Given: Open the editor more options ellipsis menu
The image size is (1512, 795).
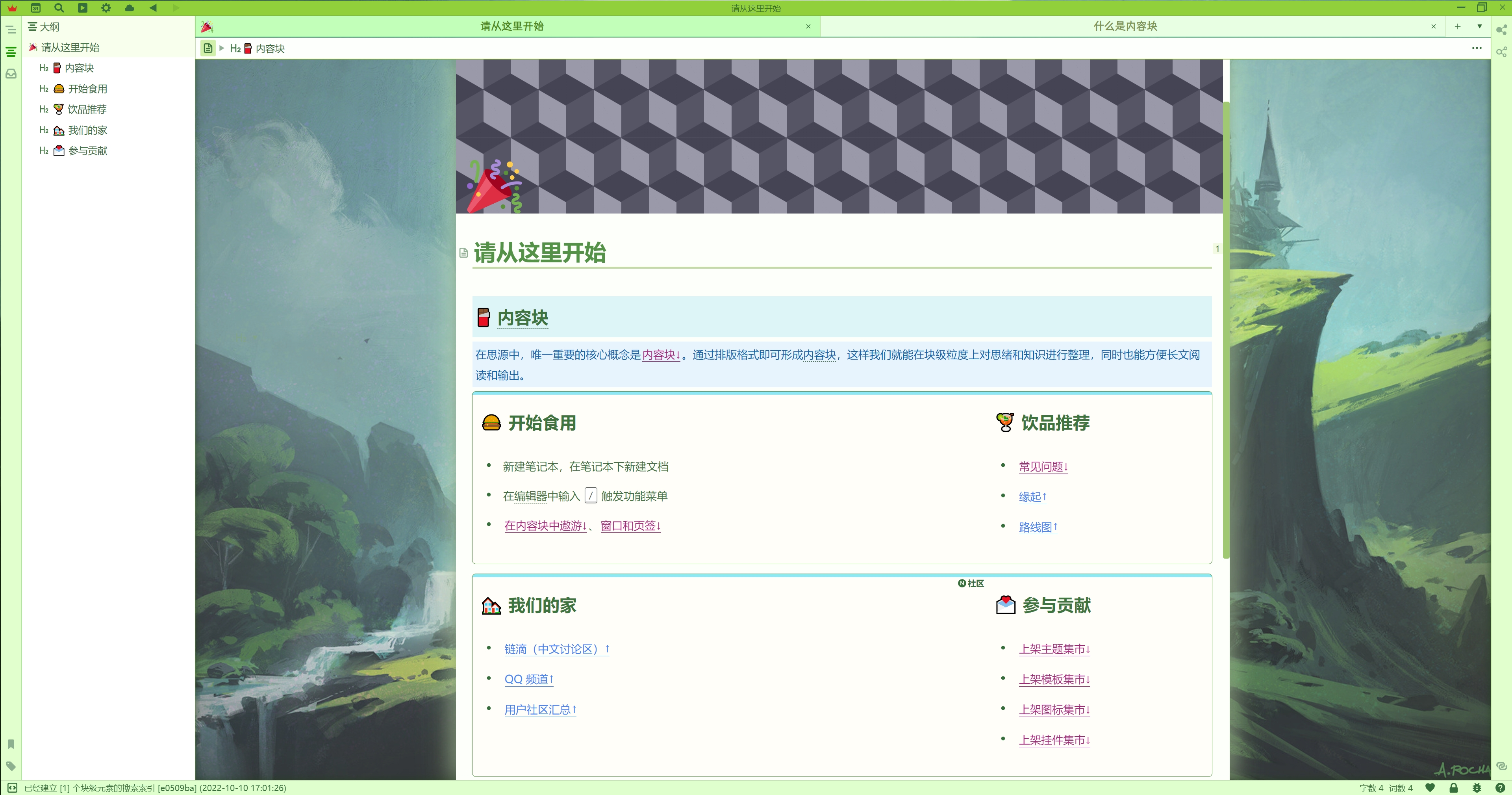Looking at the screenshot, I should pyautogui.click(x=1477, y=48).
